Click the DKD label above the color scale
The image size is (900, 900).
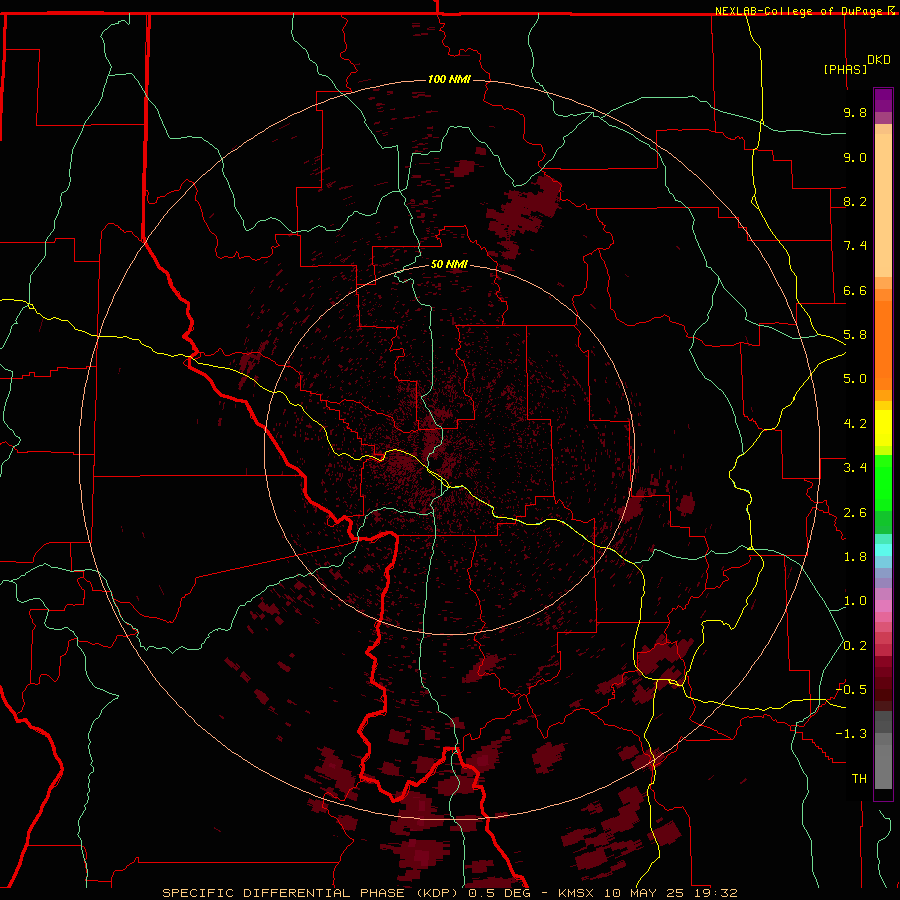pos(879,60)
